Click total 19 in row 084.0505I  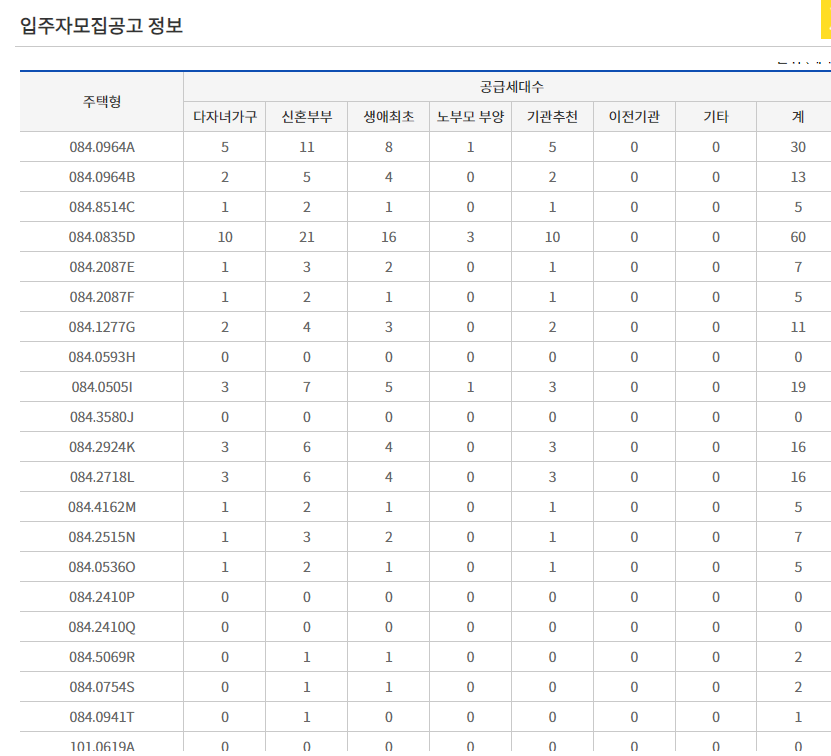tap(798, 387)
